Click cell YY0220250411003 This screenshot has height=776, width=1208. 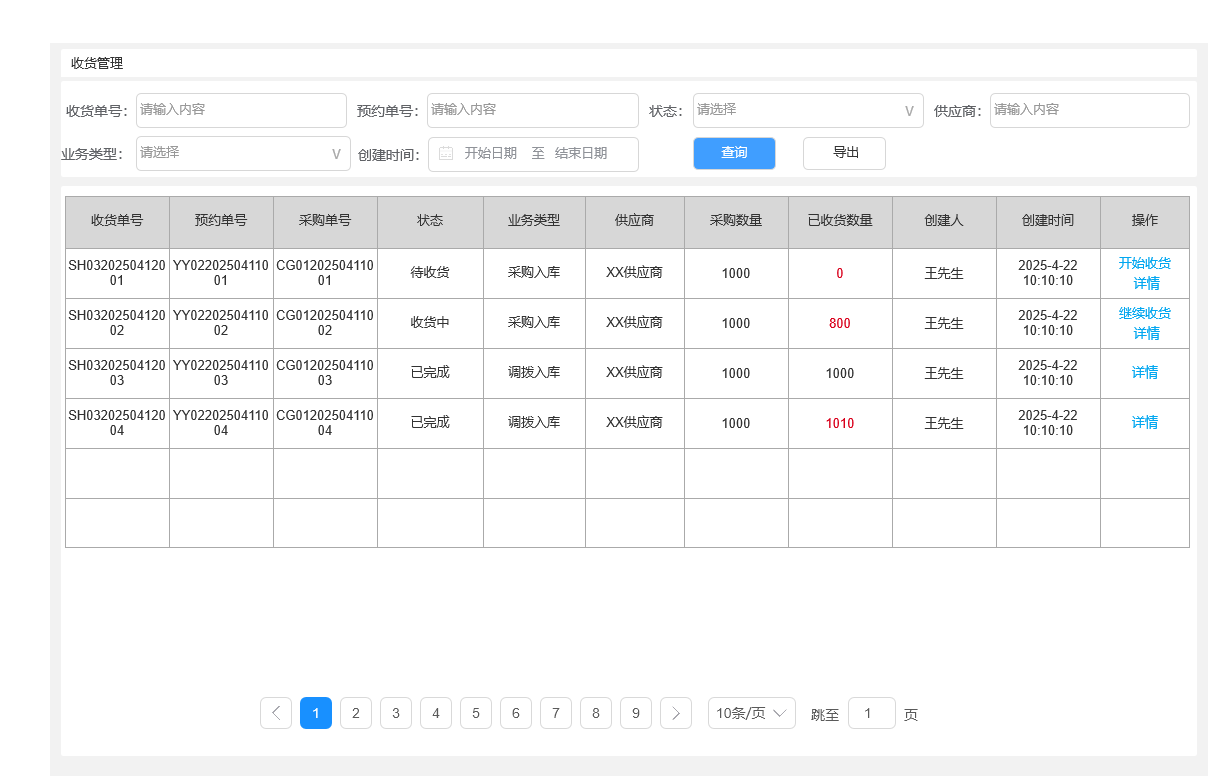click(221, 373)
